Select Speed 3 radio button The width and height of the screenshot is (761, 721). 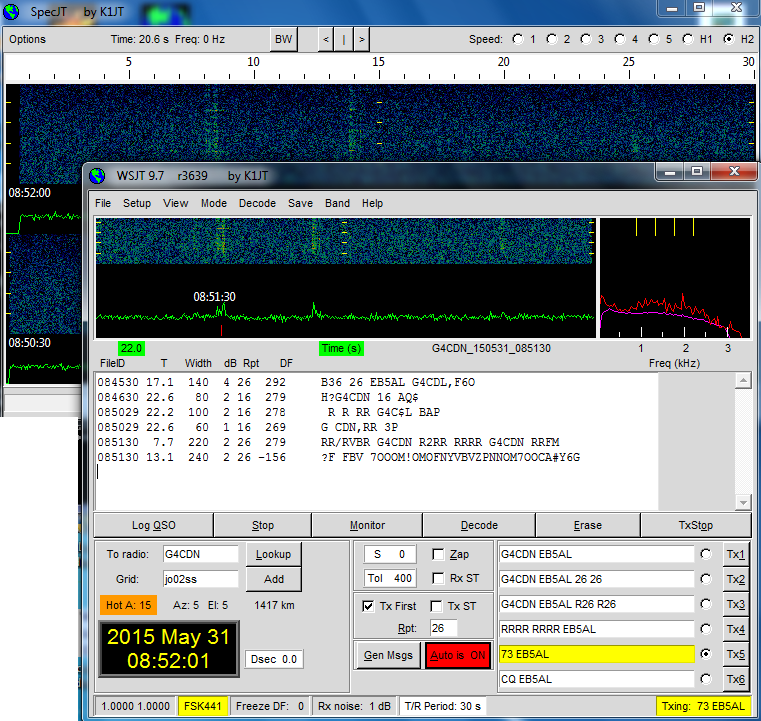pyautogui.click(x=586, y=39)
